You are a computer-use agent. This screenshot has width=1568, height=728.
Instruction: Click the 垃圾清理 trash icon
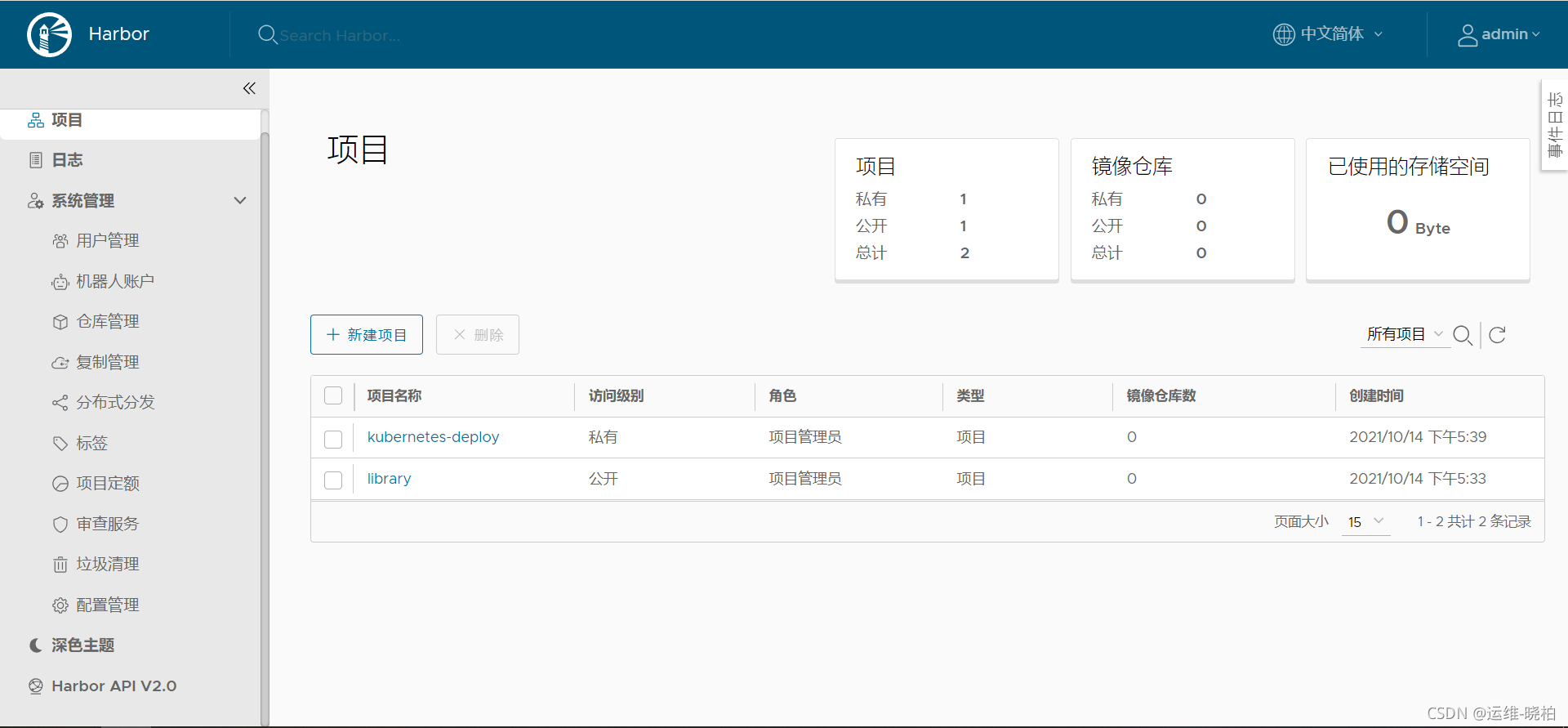point(60,565)
